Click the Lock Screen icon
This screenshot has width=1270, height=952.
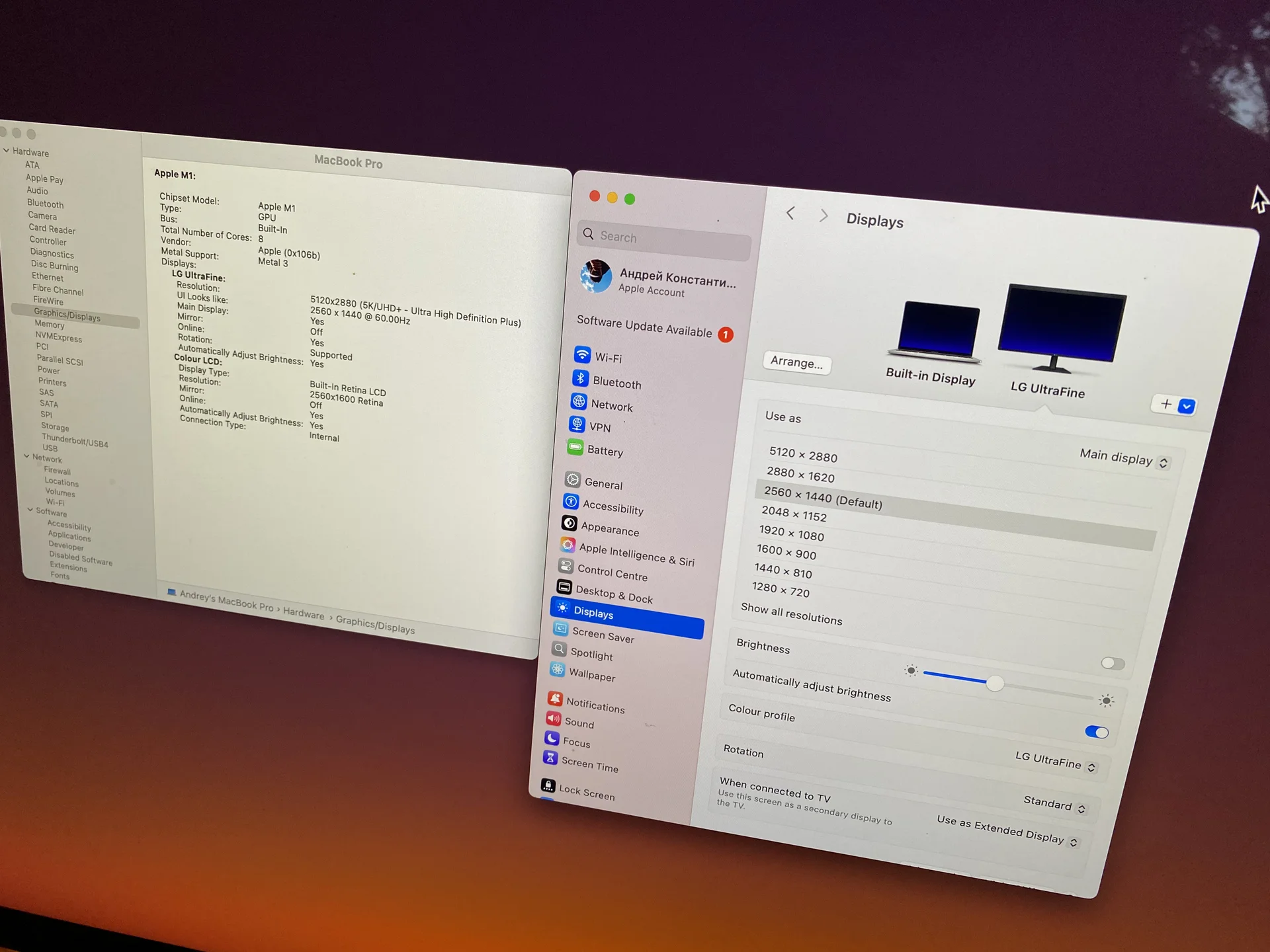(548, 785)
